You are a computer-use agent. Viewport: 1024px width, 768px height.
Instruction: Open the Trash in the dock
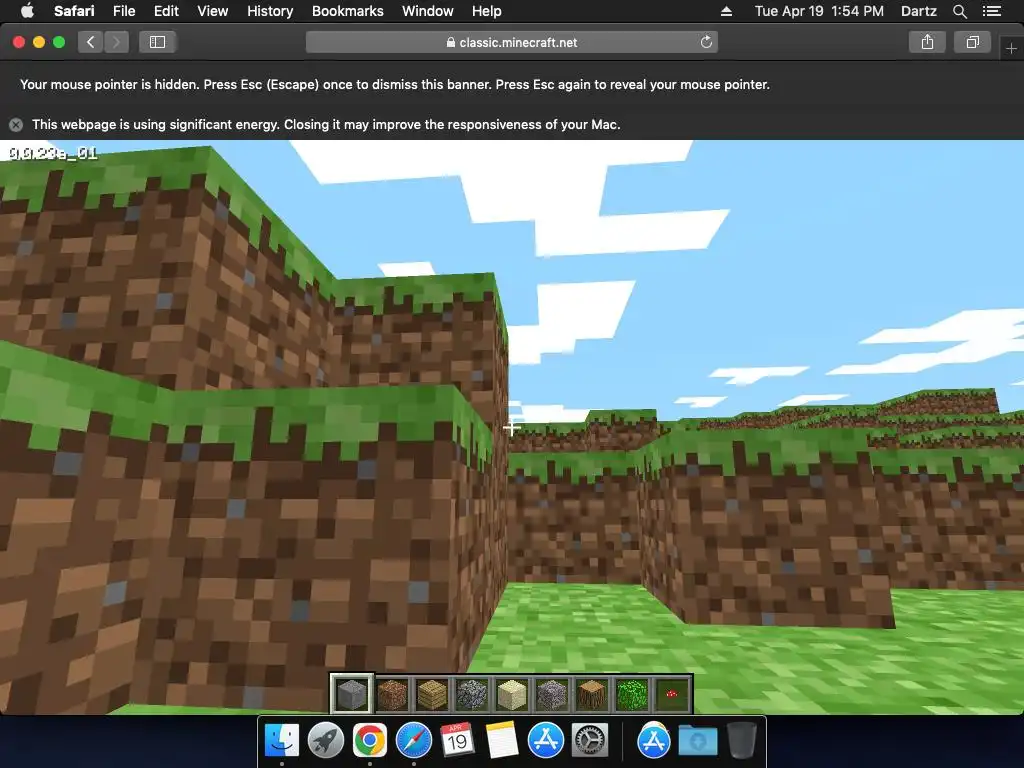tap(742, 741)
